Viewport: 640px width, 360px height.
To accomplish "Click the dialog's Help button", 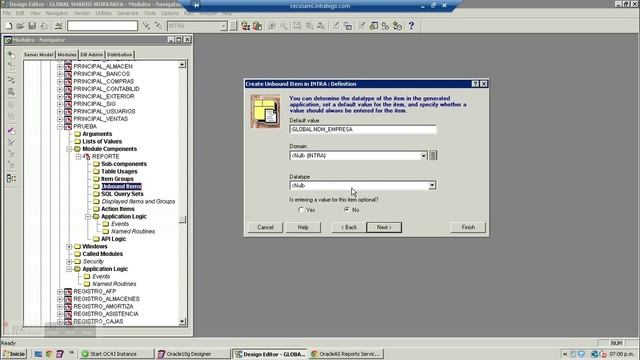I will [303, 227].
